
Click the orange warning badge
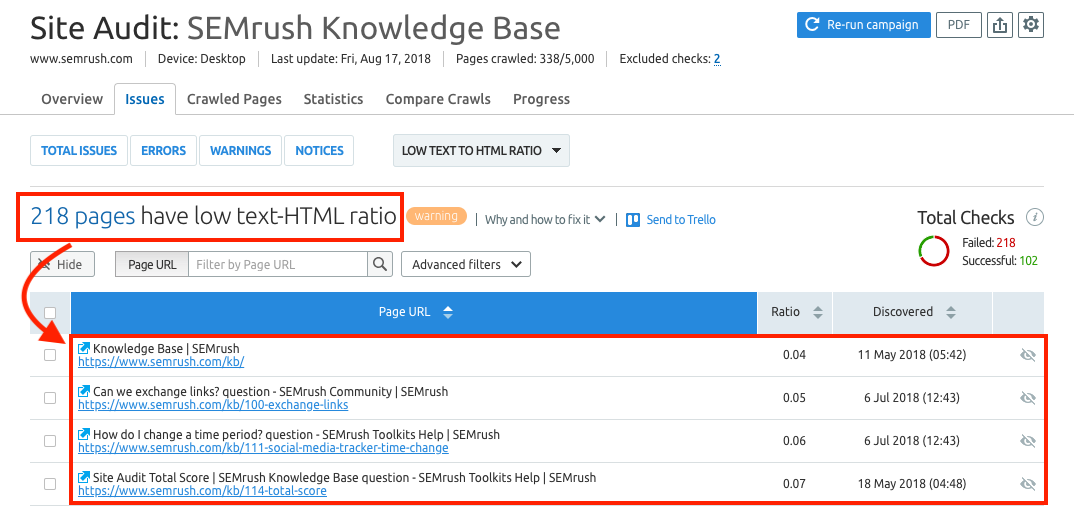(436, 216)
